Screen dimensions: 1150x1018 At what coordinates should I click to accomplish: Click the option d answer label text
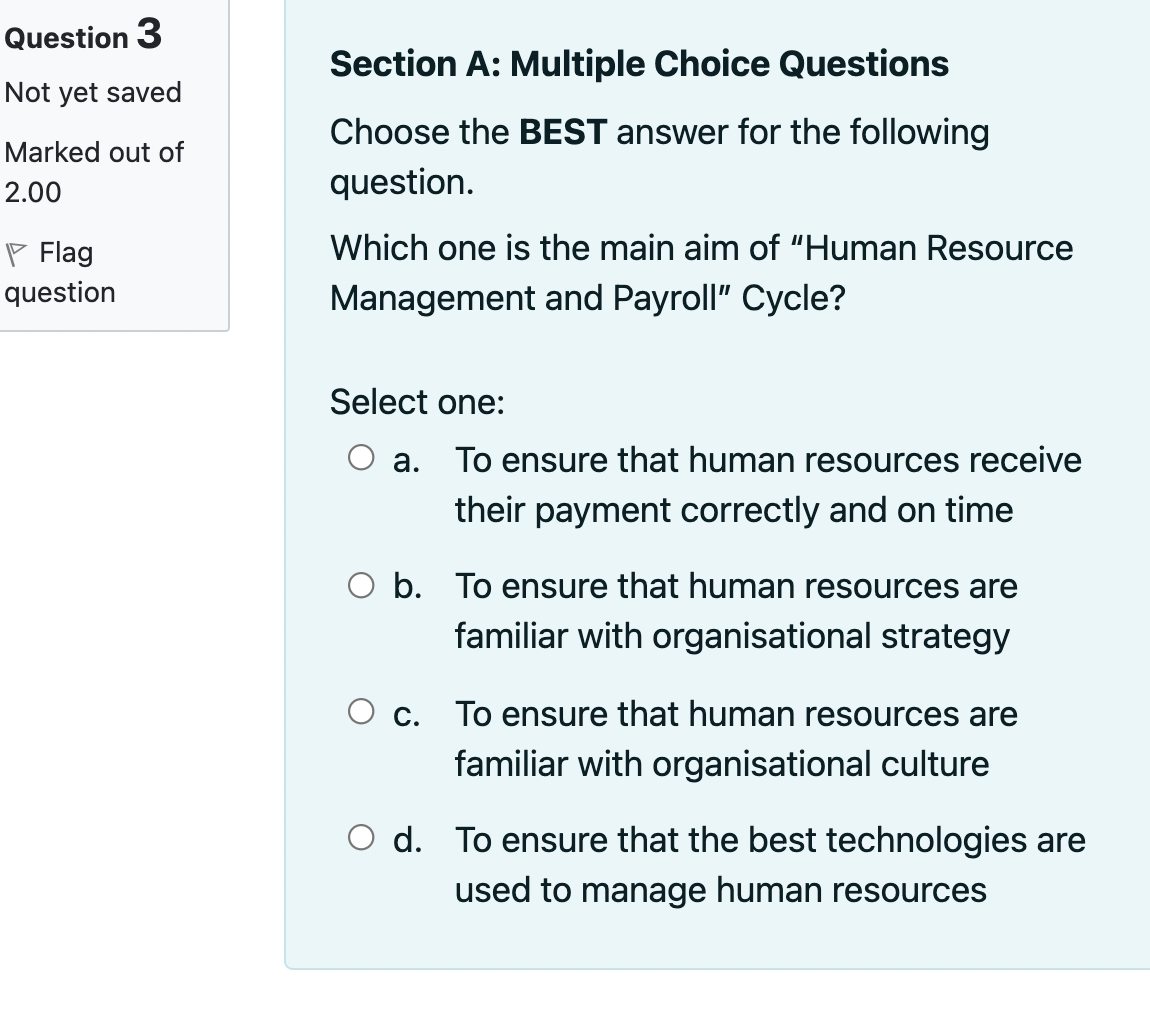770,864
